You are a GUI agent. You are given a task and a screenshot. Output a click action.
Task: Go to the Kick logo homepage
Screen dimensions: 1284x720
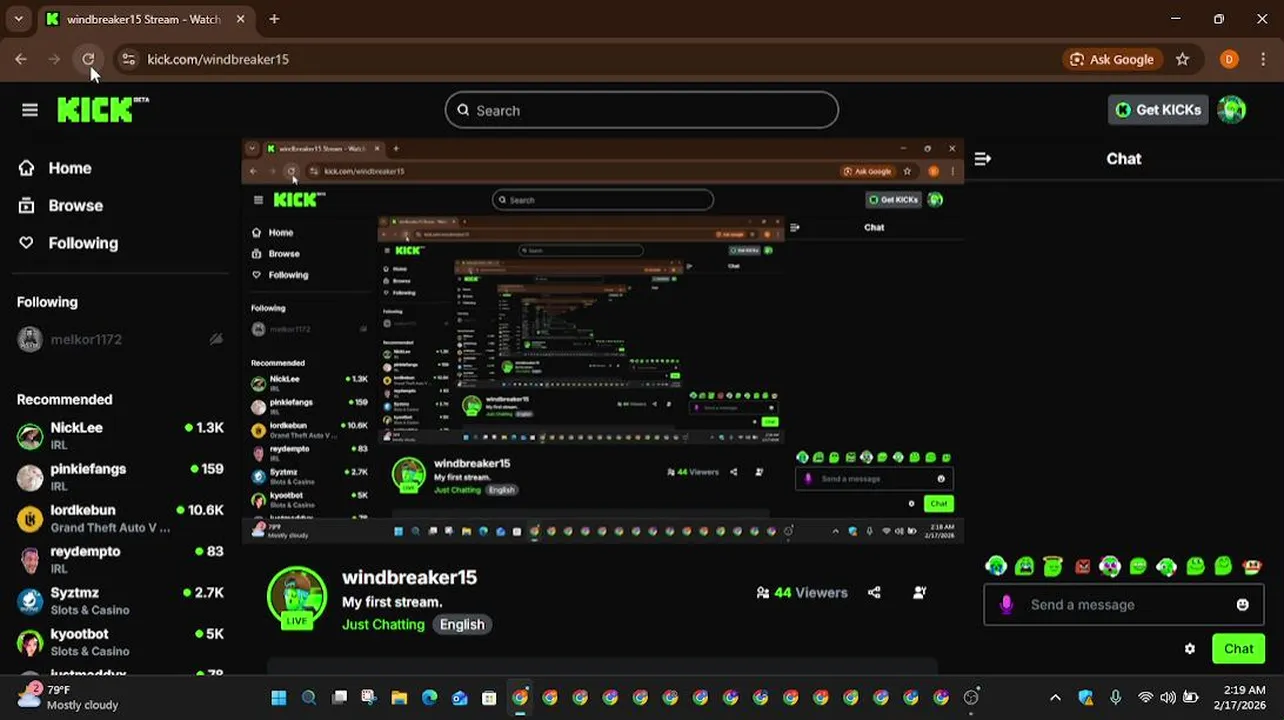102,110
